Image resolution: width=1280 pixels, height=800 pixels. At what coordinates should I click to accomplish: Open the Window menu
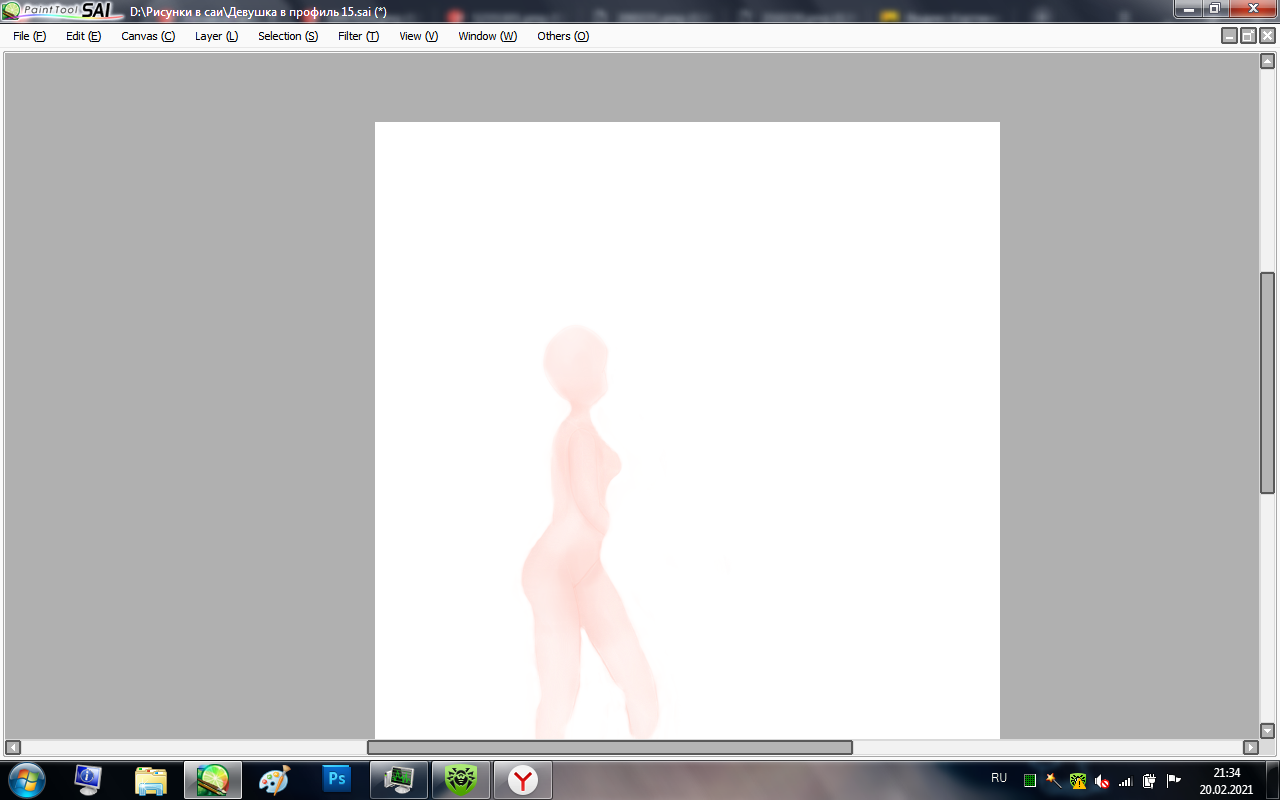(x=487, y=36)
